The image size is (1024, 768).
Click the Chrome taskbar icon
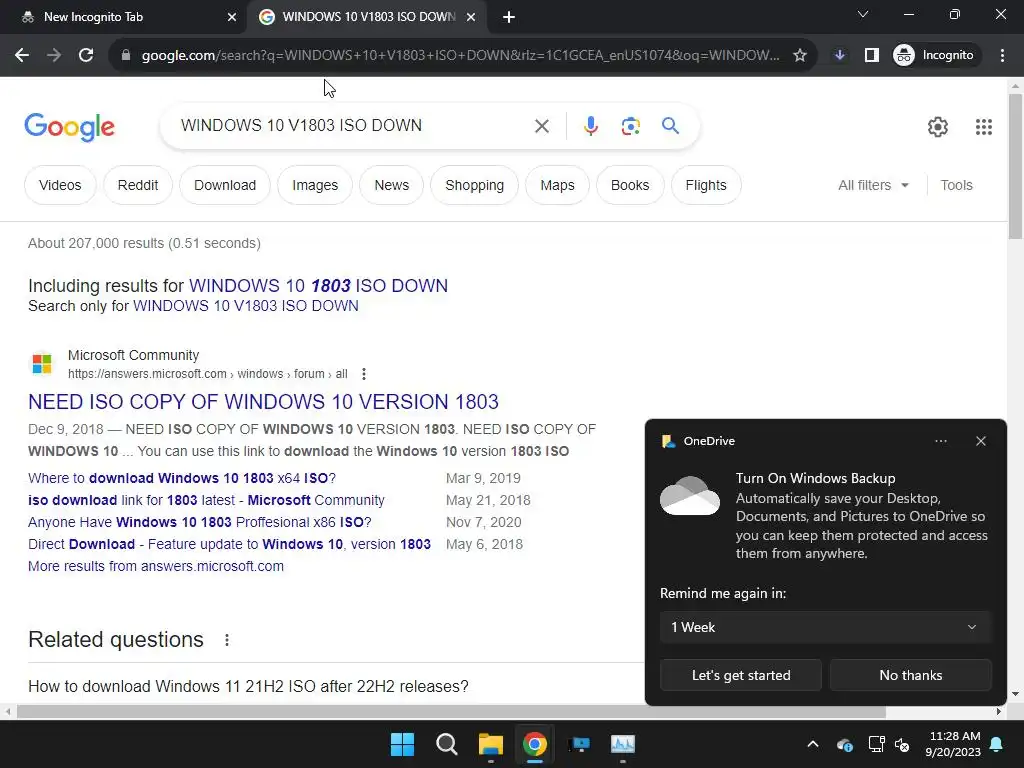coord(535,744)
